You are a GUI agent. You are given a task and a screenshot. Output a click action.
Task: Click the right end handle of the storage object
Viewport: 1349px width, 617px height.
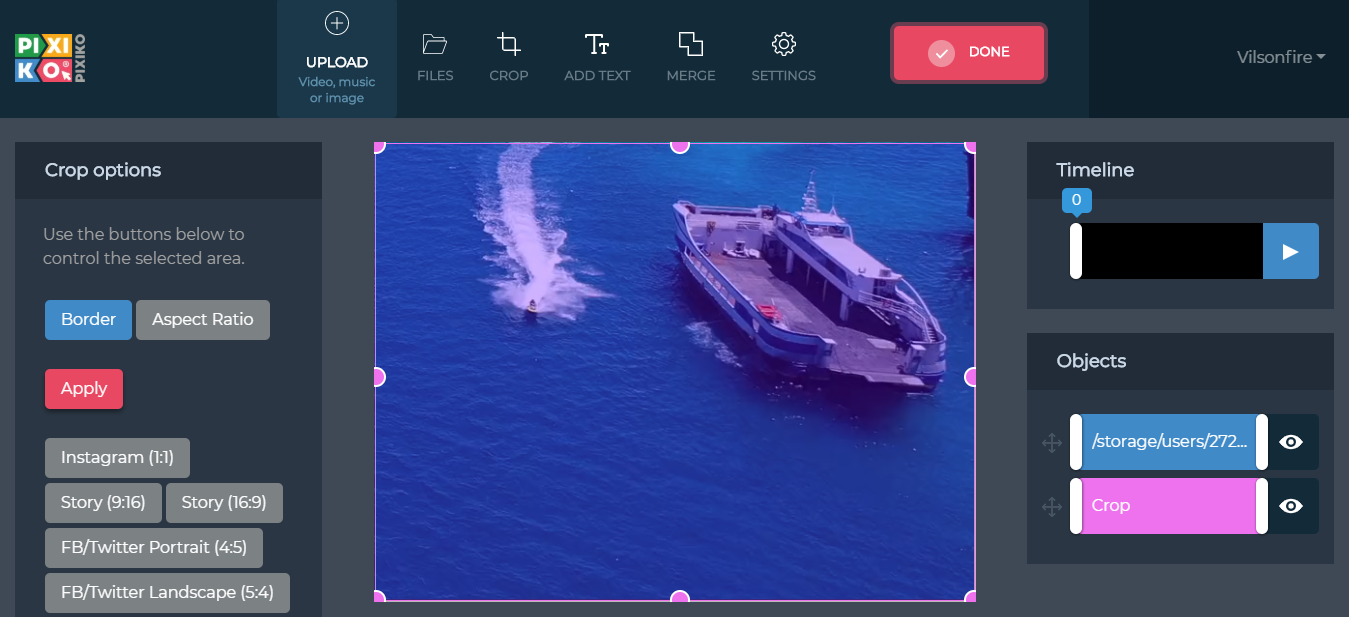[x=1262, y=442]
